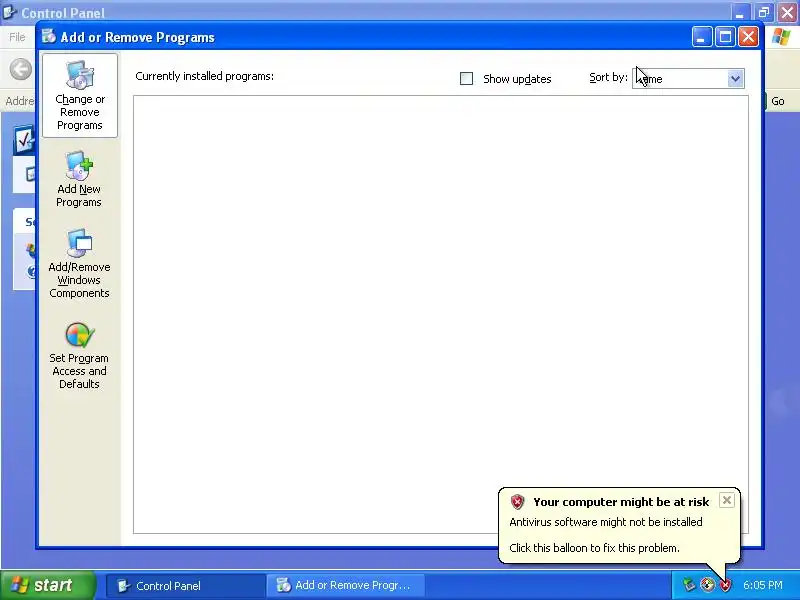The height and width of the screenshot is (600, 800).
Task: Close the Control Panel window
Action: tap(787, 13)
